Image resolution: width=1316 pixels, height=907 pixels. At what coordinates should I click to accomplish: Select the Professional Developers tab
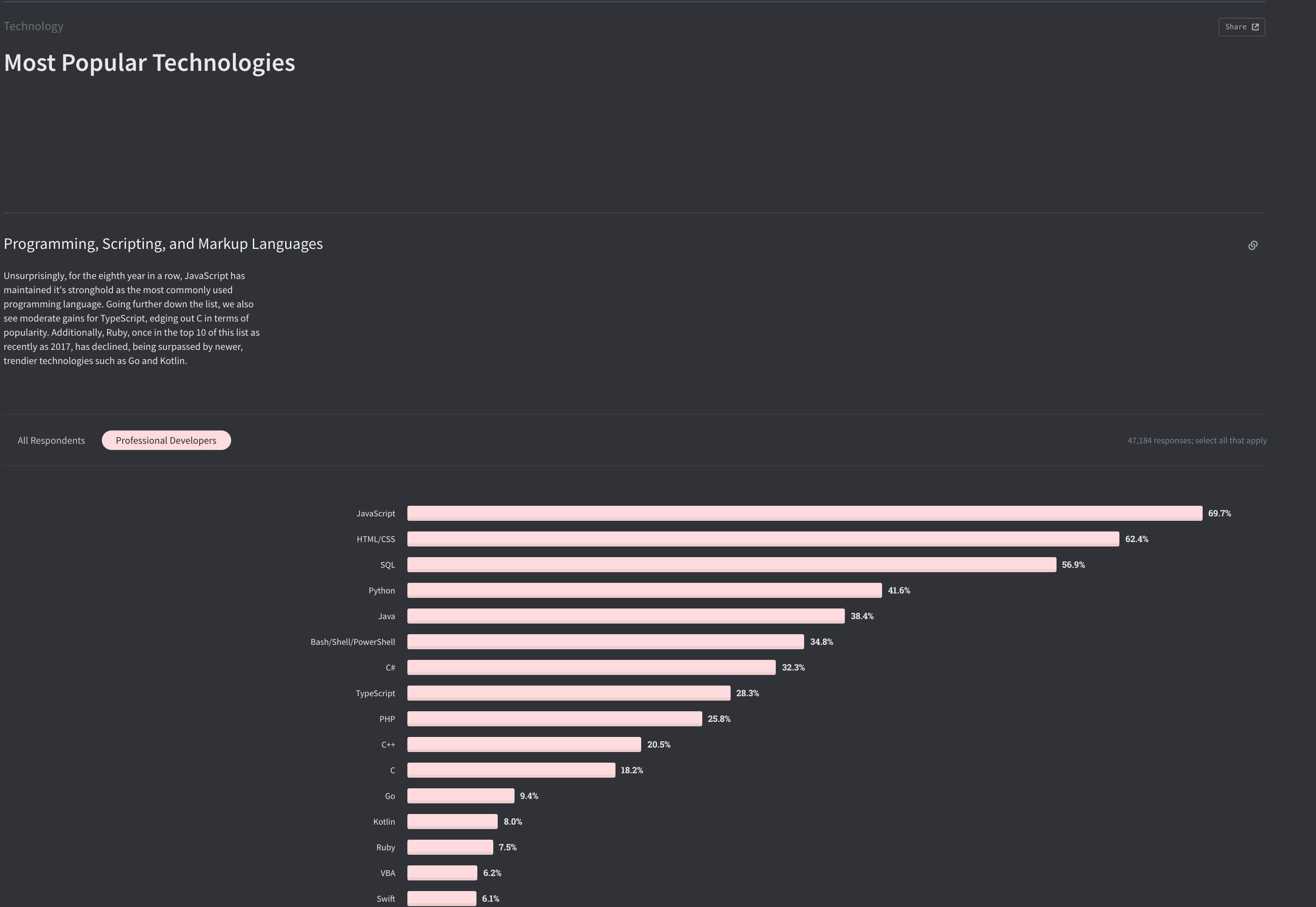point(166,440)
